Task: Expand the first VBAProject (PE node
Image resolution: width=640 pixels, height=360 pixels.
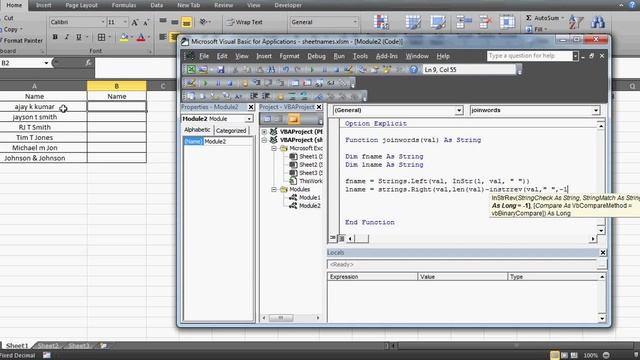Action: tap(264, 132)
